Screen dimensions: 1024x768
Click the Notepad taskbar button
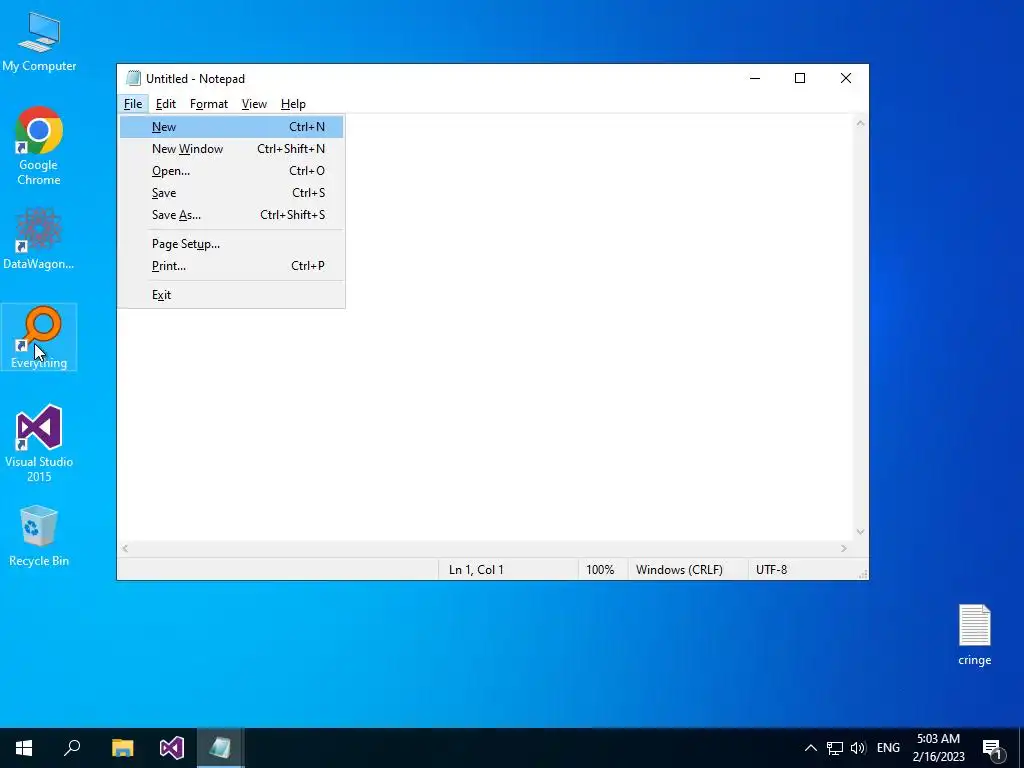click(220, 748)
